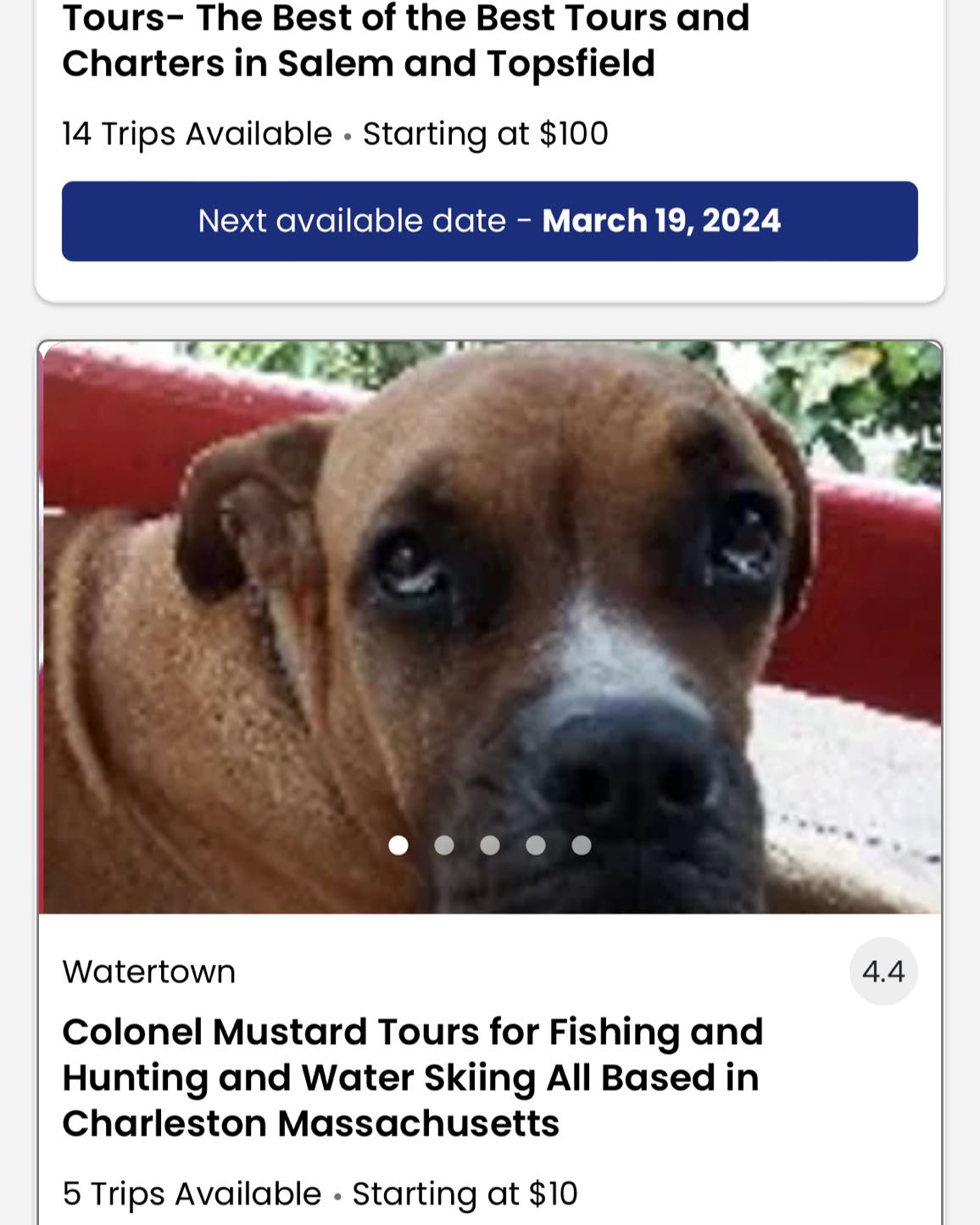The image size is (980, 1225).
Task: Tap the 'Hunting and Water Skiing' title line
Action: click(410, 1078)
